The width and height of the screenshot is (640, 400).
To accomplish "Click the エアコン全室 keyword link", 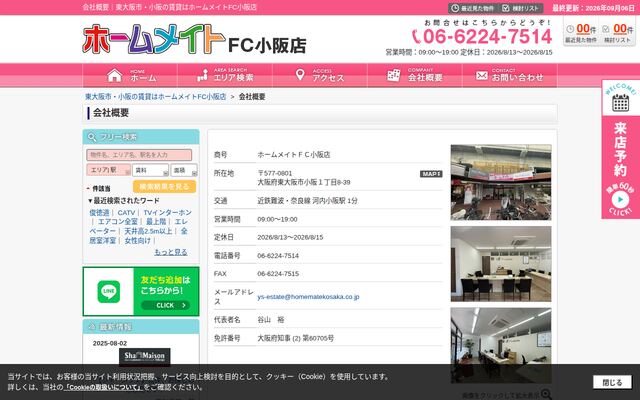I will (118, 222).
